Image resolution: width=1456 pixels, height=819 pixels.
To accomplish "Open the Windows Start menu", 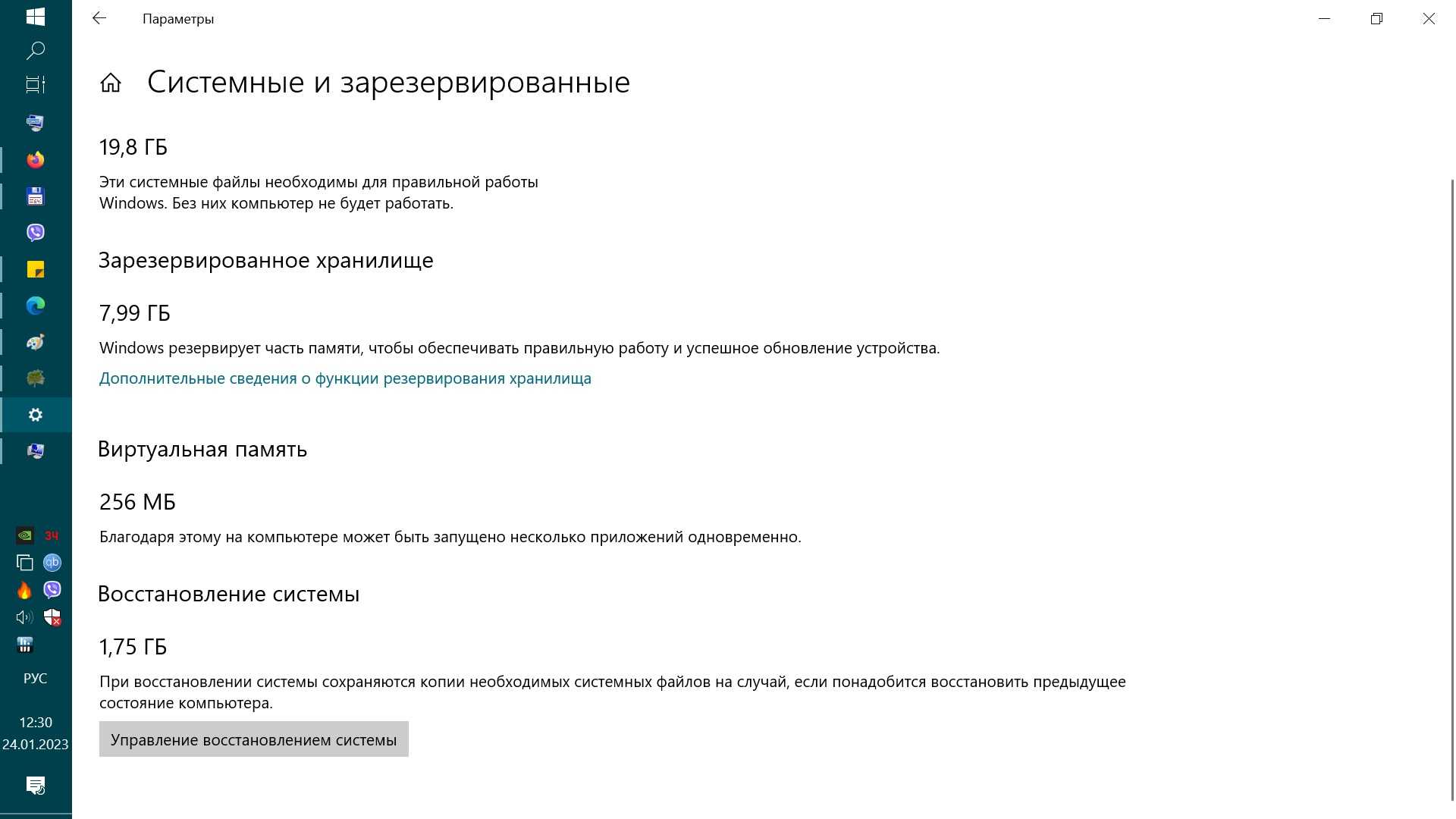I will [36, 17].
